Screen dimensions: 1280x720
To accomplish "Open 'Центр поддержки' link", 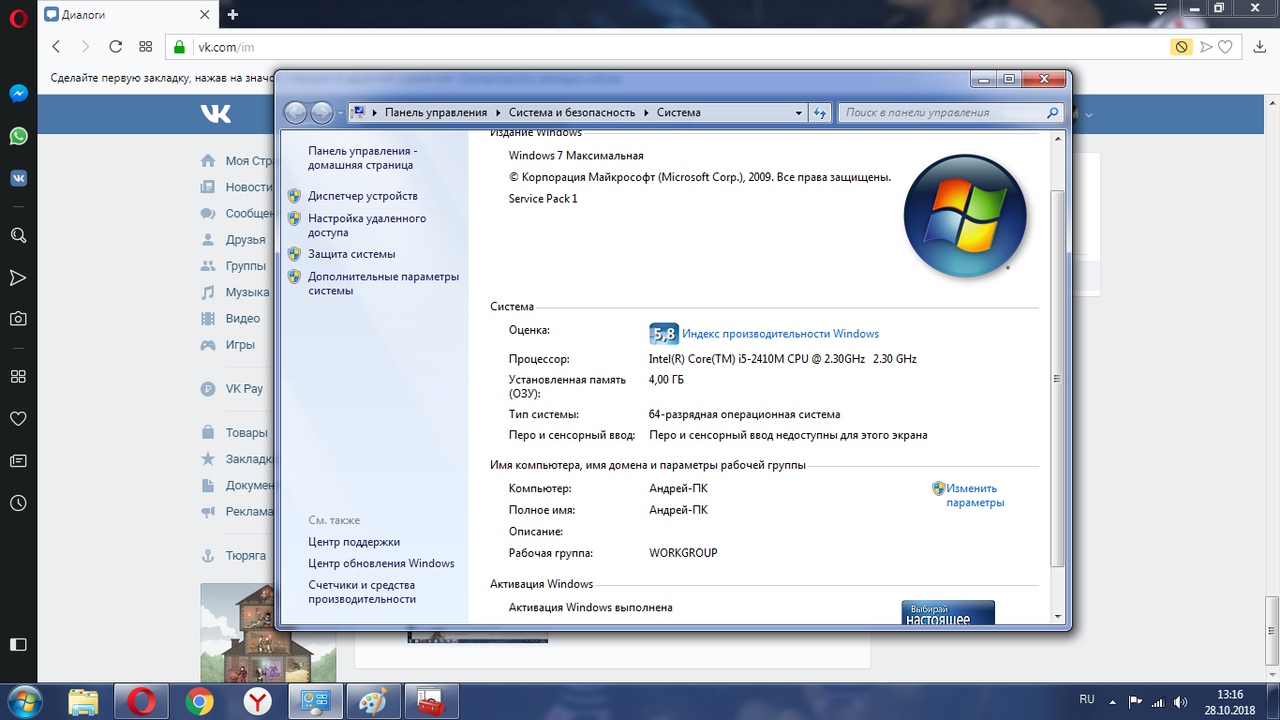I will [x=354, y=542].
